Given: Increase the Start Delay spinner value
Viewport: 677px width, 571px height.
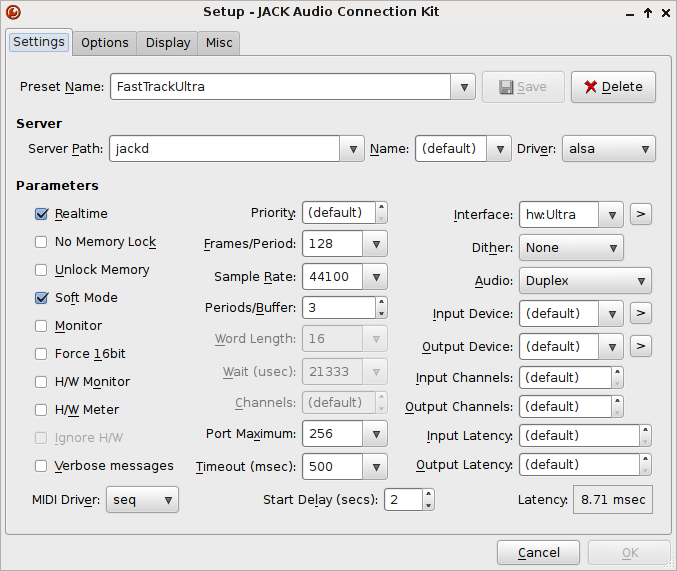Looking at the screenshot, I should point(428,494).
